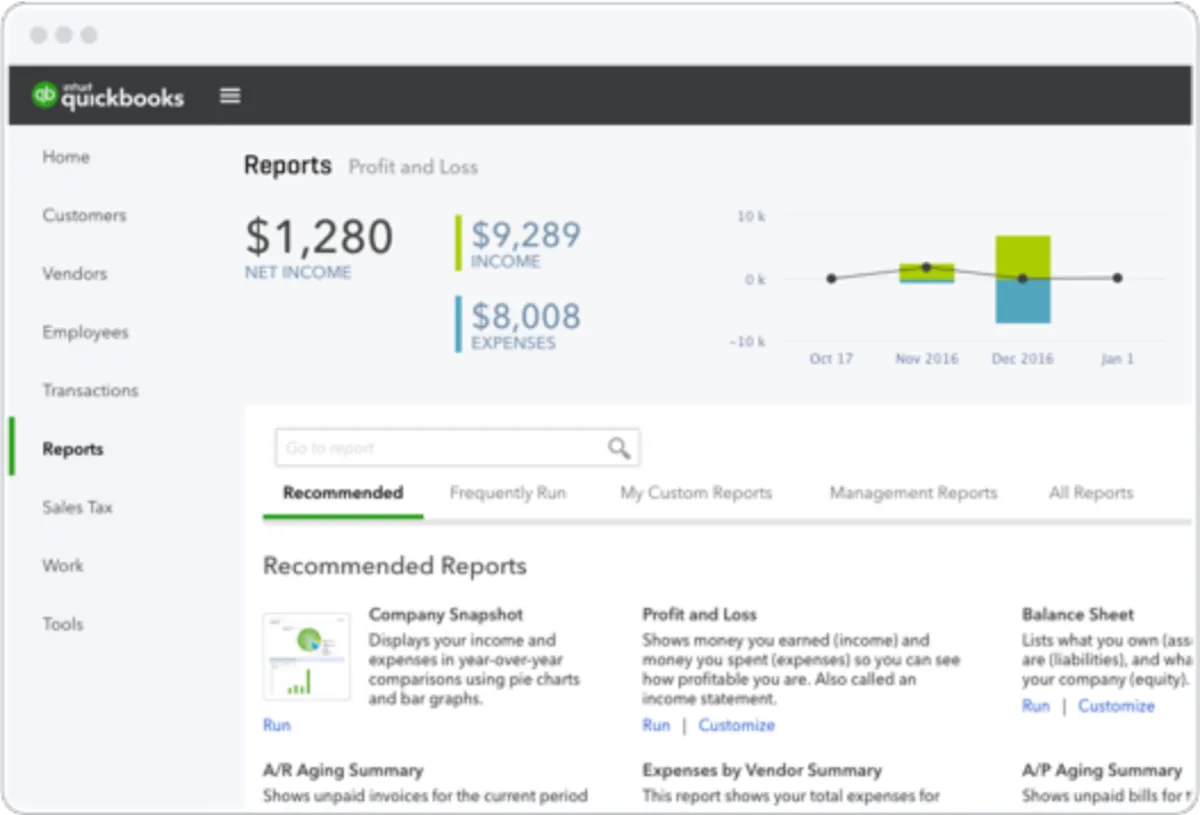Show the All Reports tab
This screenshot has height=815, width=1200.
(x=1090, y=493)
